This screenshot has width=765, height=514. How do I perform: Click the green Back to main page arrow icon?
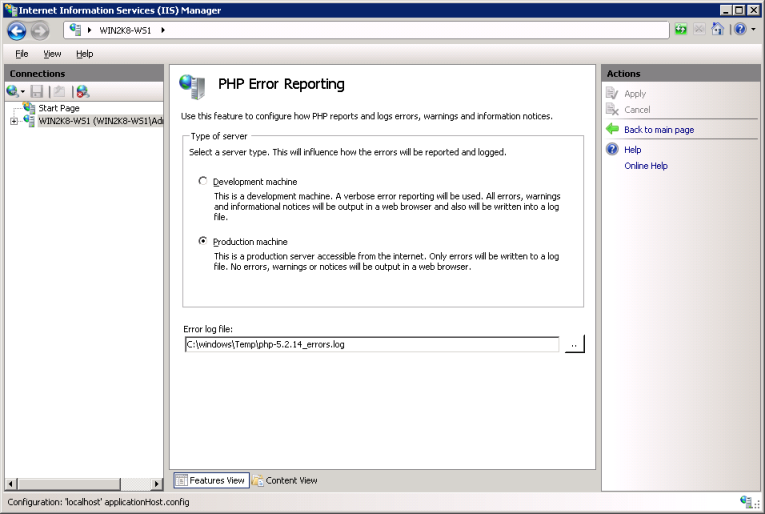(613, 129)
